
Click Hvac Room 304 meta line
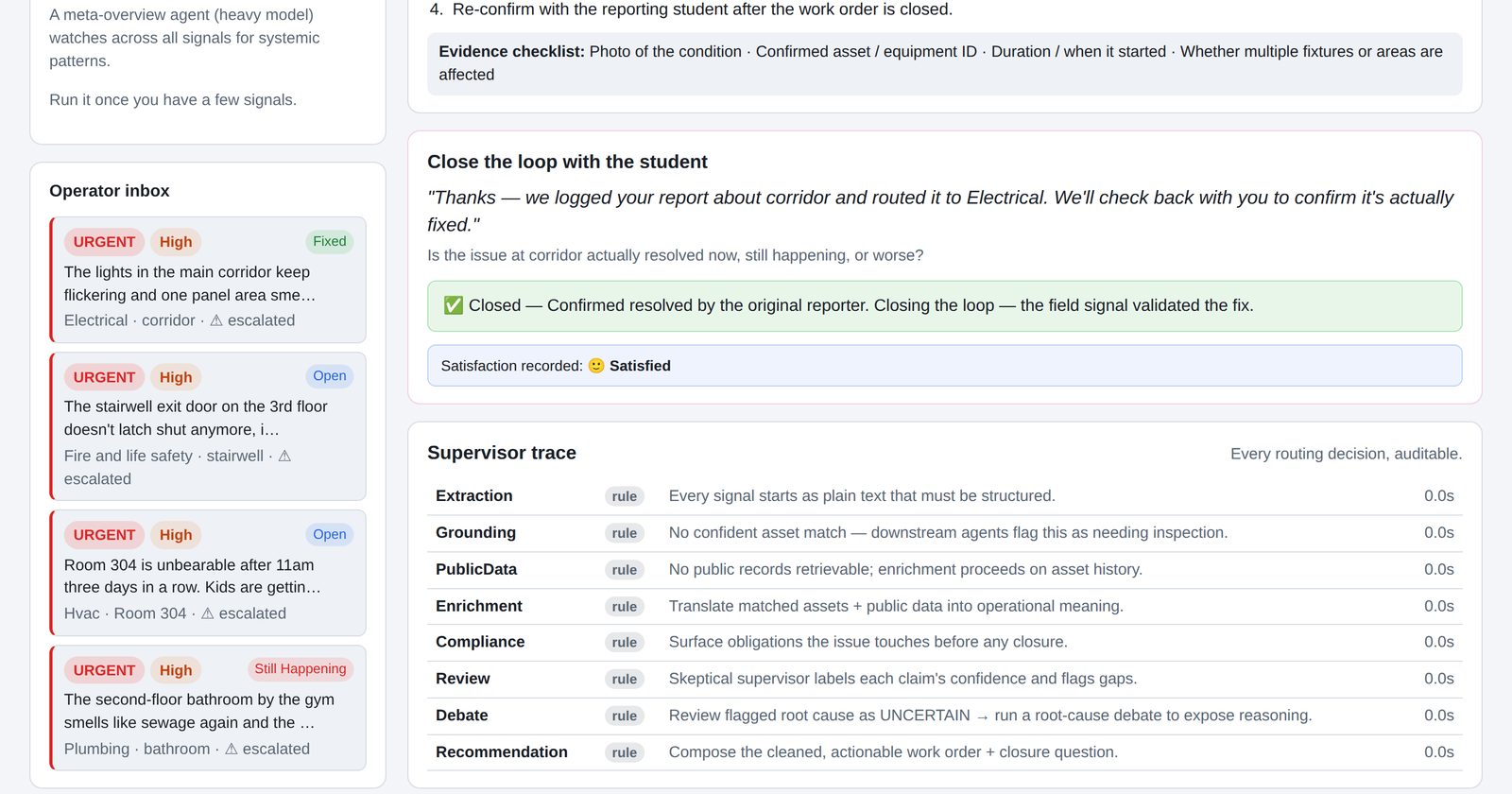[x=175, y=613]
